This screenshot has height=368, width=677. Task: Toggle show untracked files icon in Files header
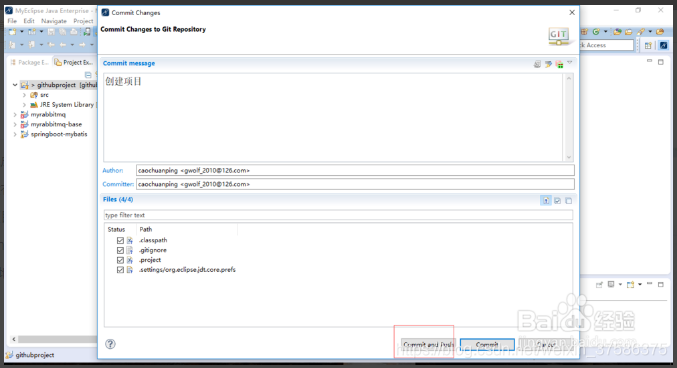click(546, 200)
